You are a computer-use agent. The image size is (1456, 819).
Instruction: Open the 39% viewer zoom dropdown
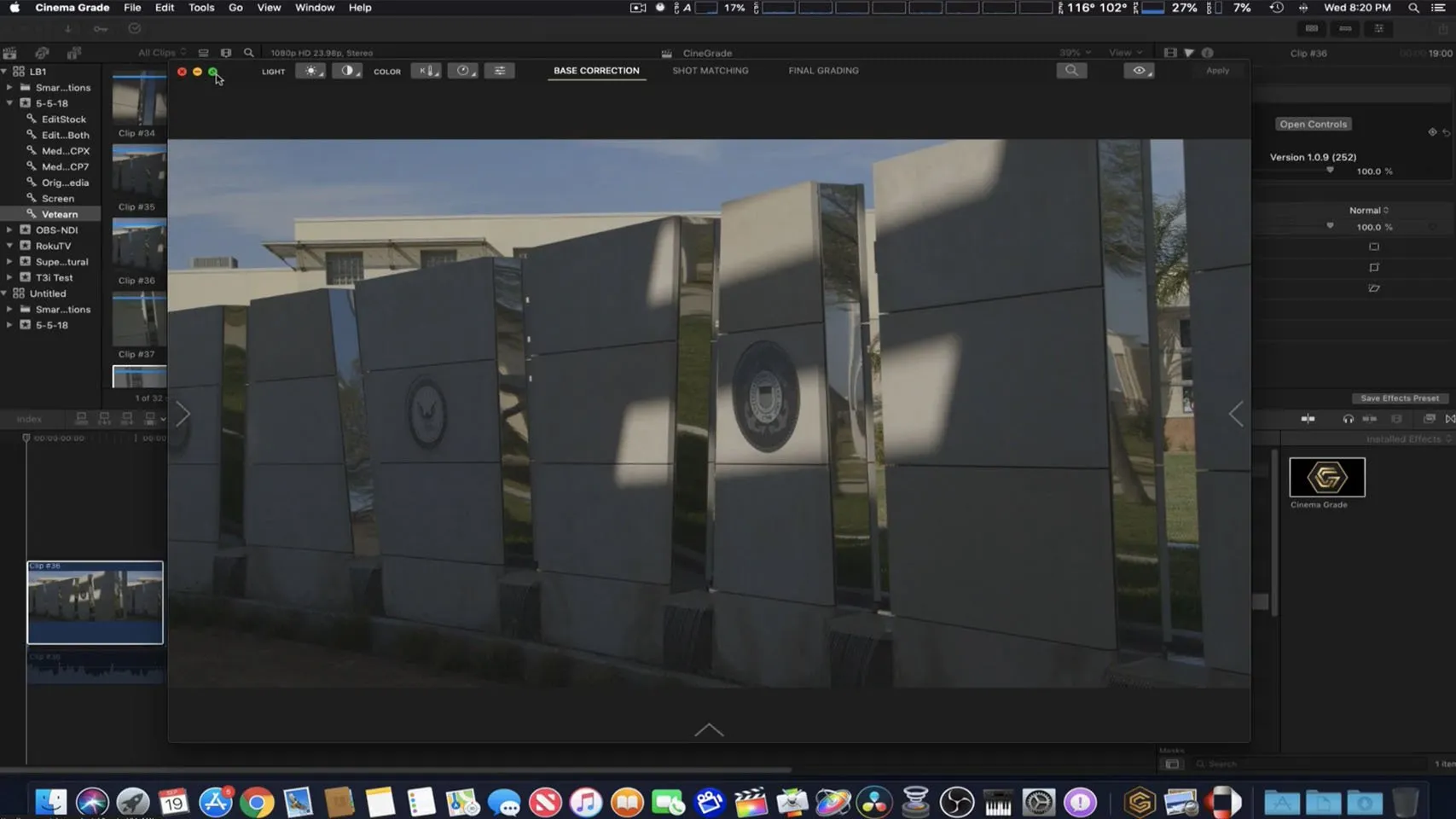pos(1075,53)
